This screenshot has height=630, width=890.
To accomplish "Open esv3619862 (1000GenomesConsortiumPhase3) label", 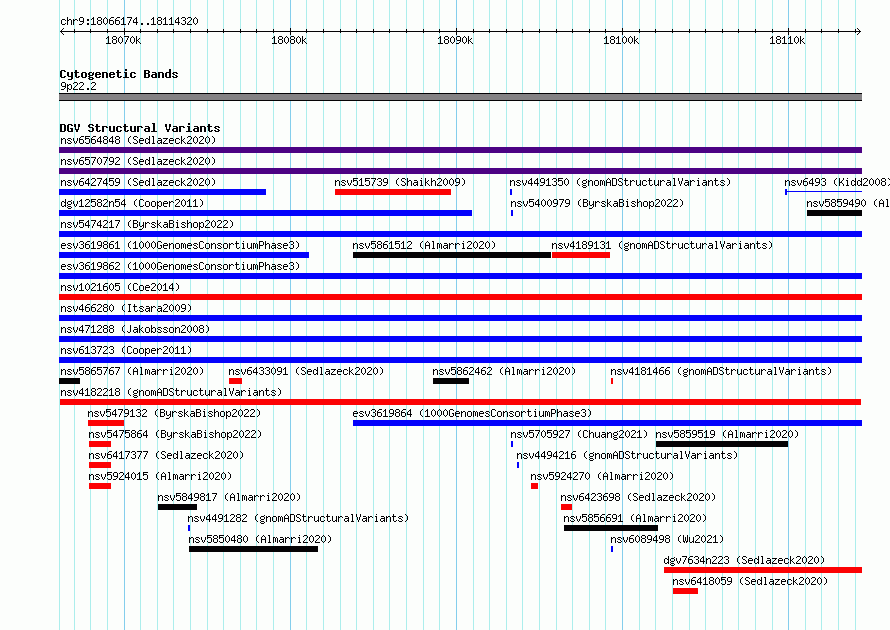I will coord(180,266).
